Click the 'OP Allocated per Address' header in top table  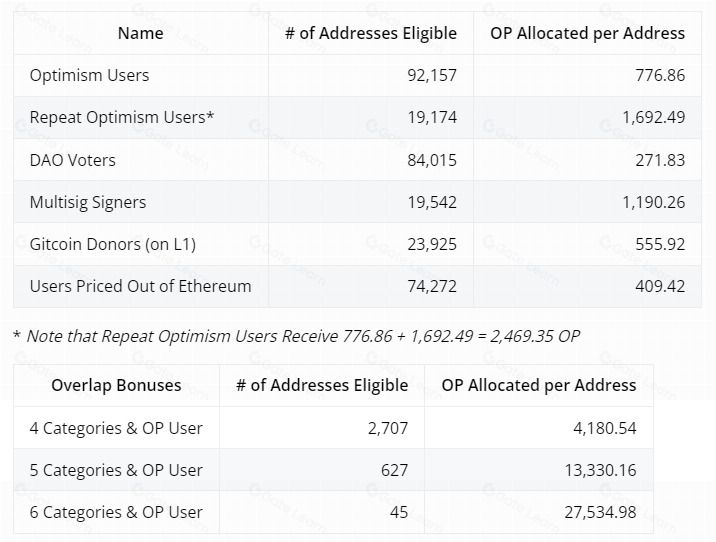click(x=587, y=33)
